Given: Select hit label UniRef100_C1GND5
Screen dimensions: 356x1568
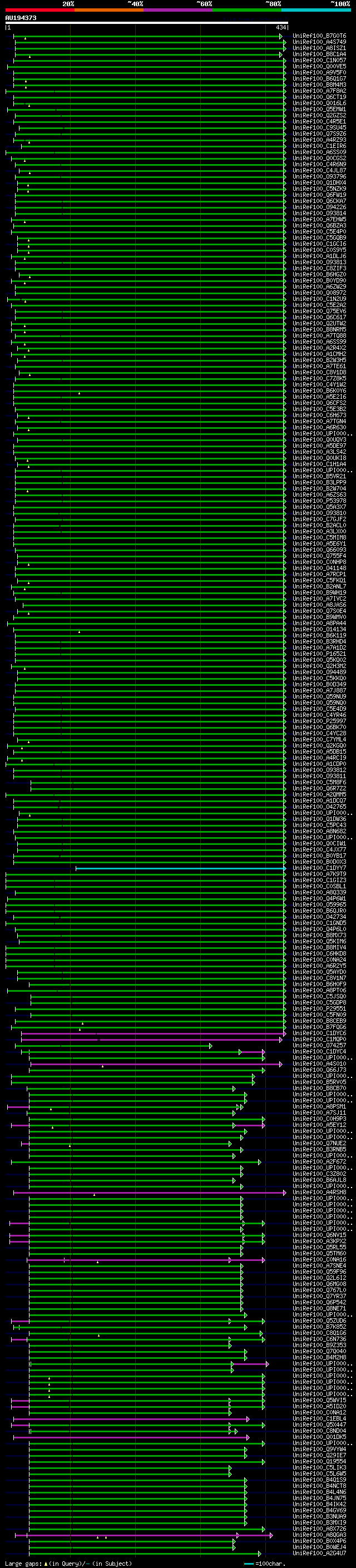Looking at the screenshot, I should pyautogui.click(x=319, y=923).
